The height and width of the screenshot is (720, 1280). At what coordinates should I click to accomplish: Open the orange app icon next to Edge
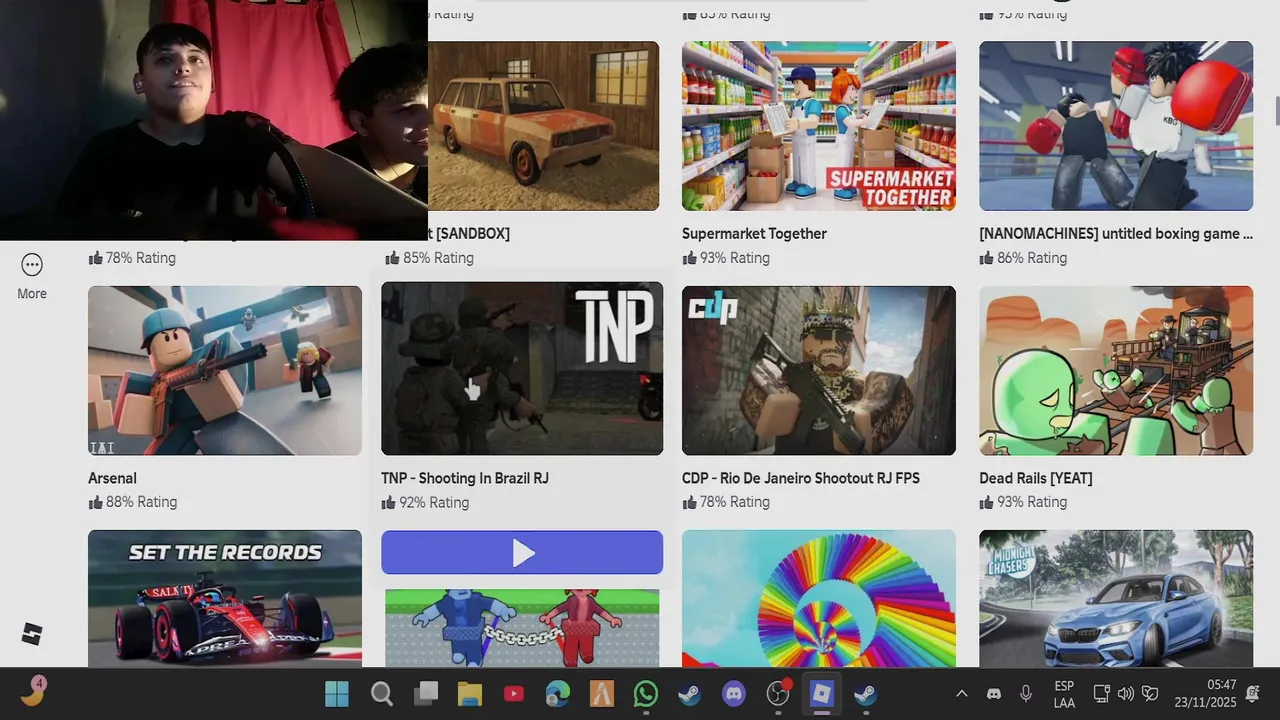click(602, 693)
